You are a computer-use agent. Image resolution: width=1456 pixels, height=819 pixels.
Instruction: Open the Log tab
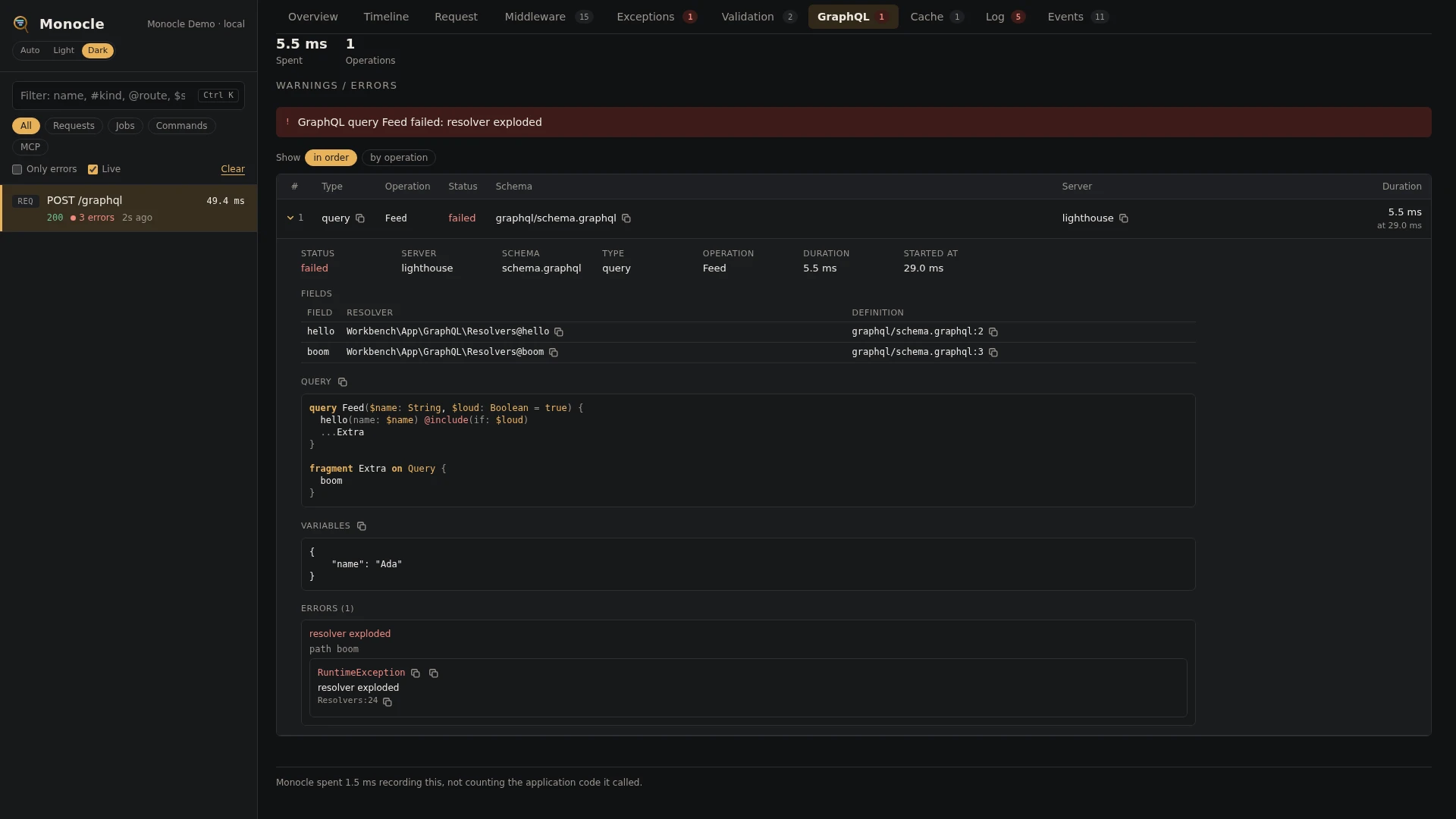[1005, 17]
